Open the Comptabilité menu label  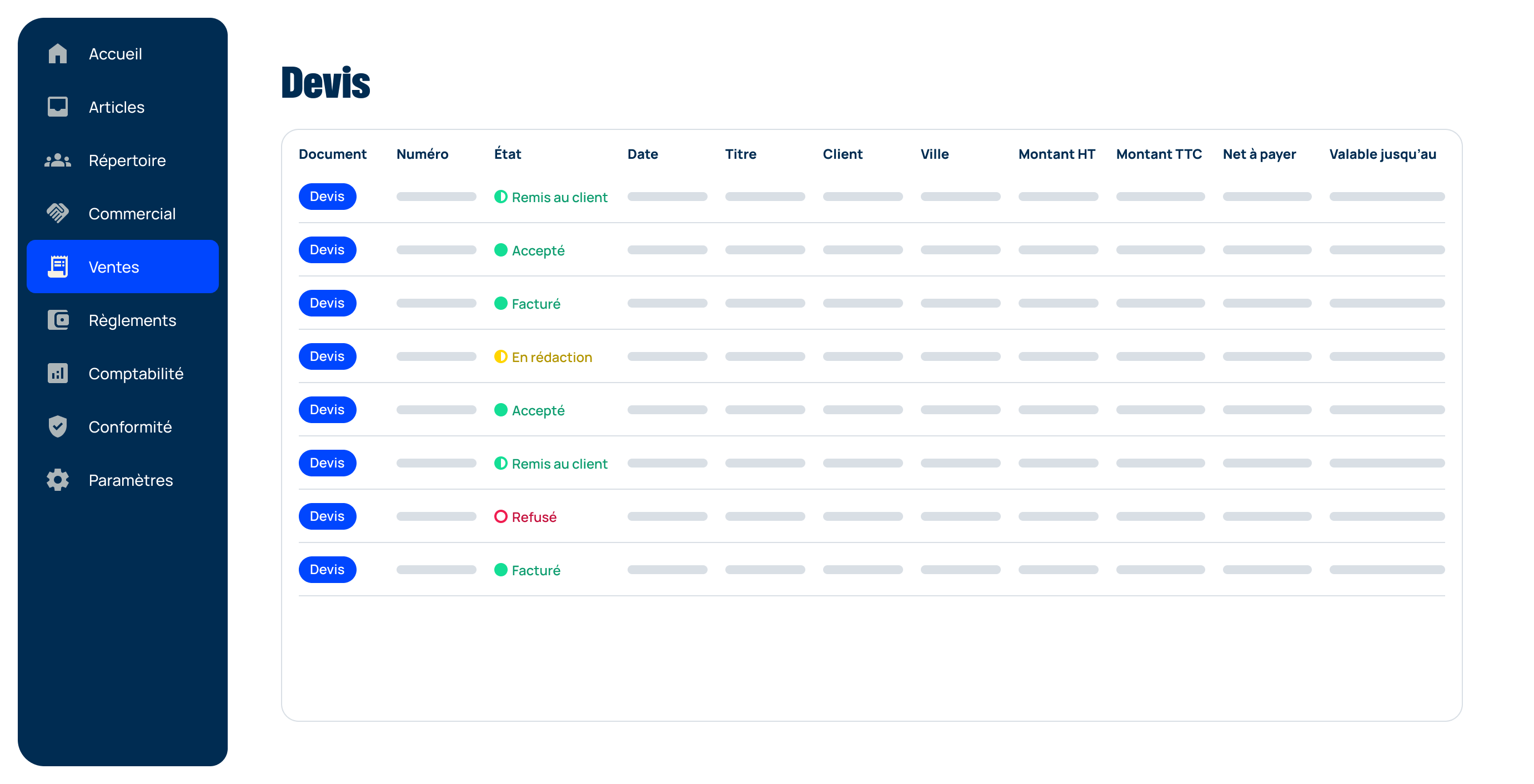(136, 373)
